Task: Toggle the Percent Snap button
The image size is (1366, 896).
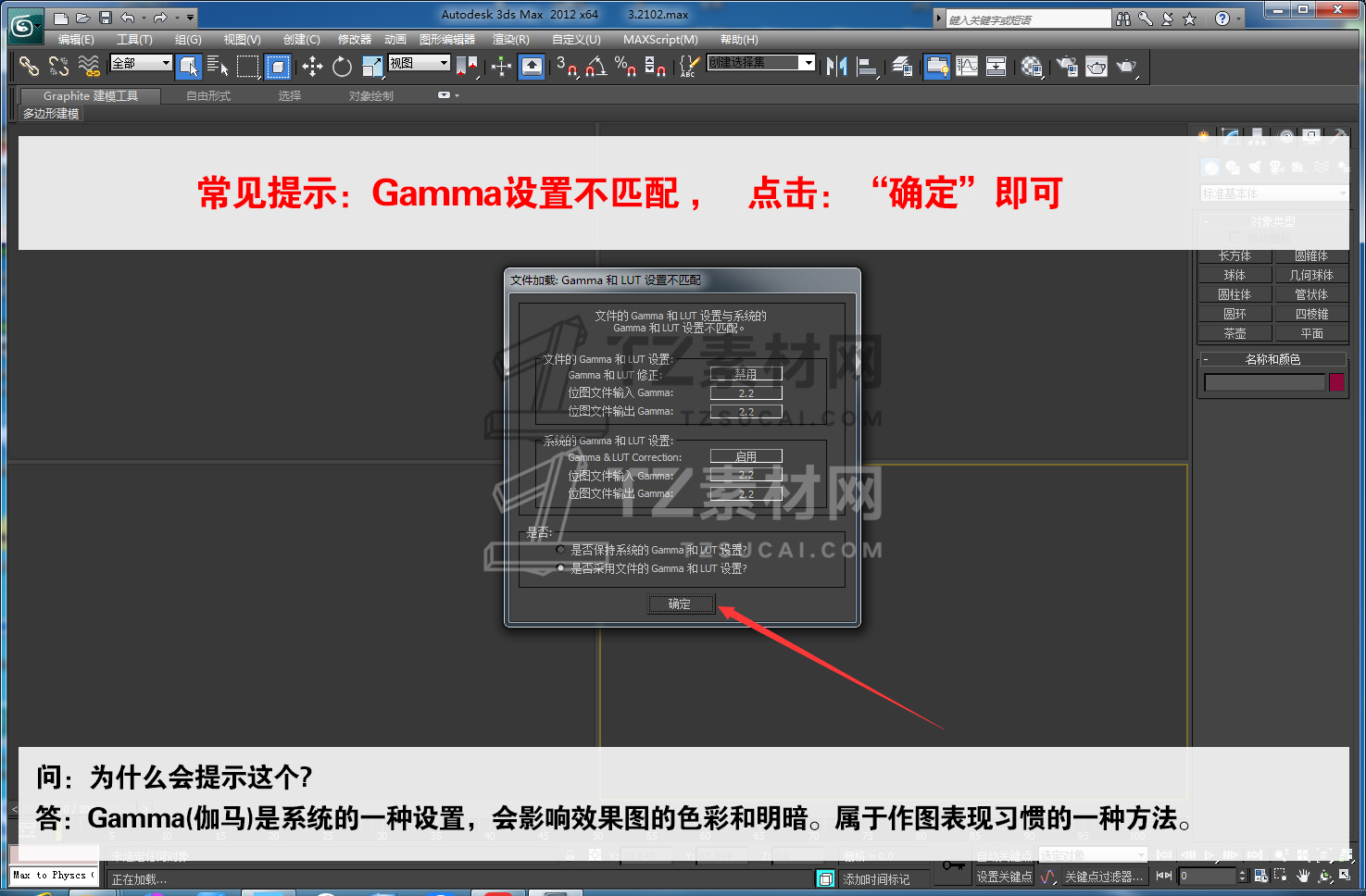Action: pos(626,66)
